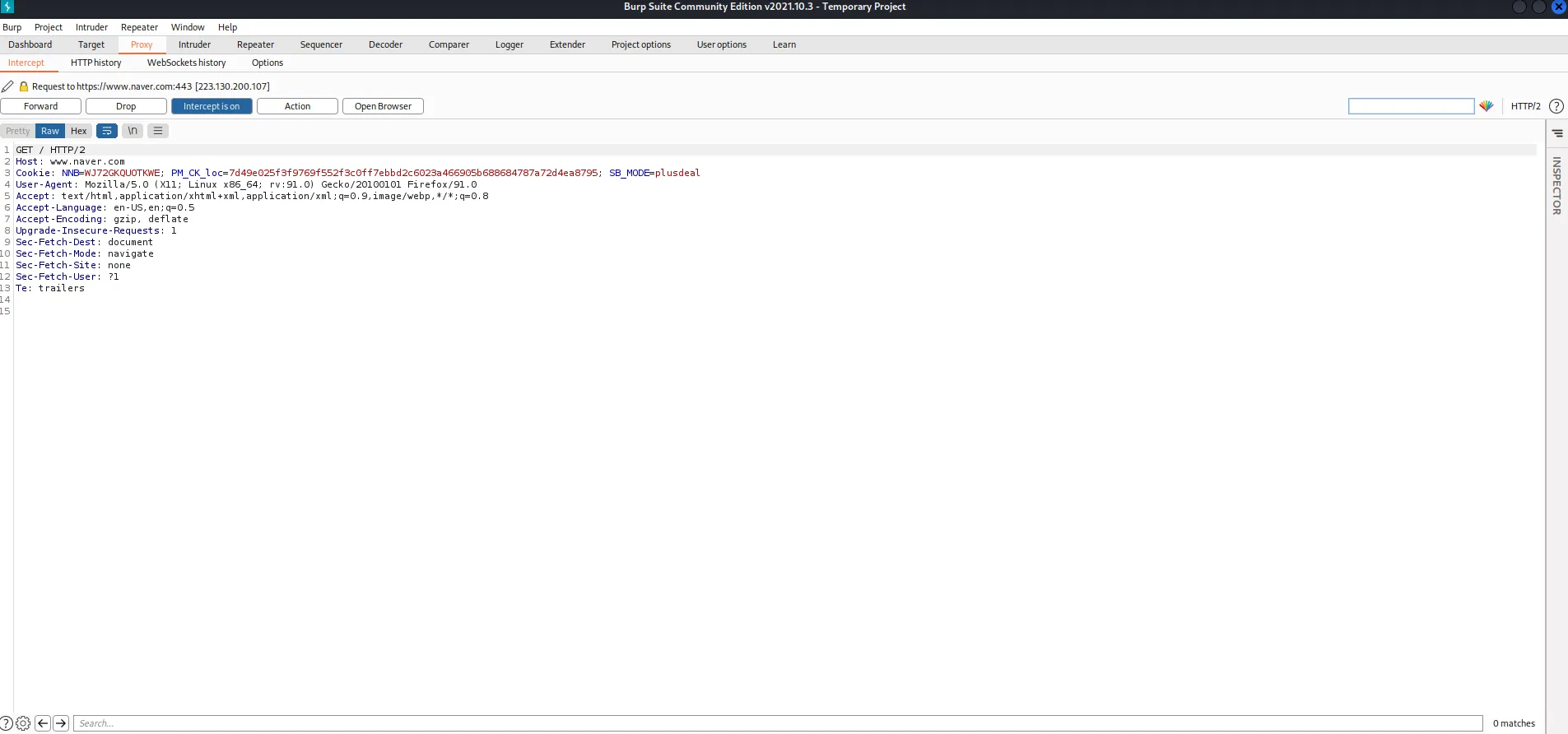Select the Proxy tab
The height and width of the screenshot is (734, 1568).
point(142,44)
